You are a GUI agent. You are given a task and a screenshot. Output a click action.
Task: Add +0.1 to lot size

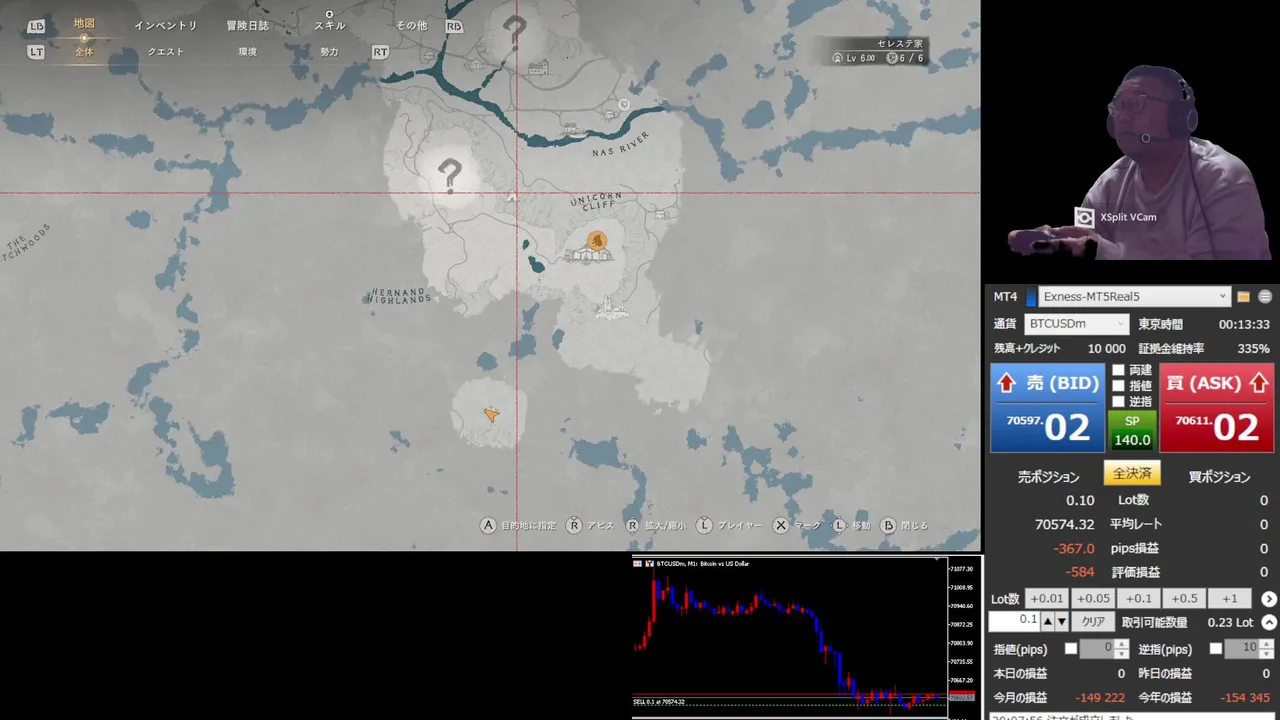point(1138,599)
